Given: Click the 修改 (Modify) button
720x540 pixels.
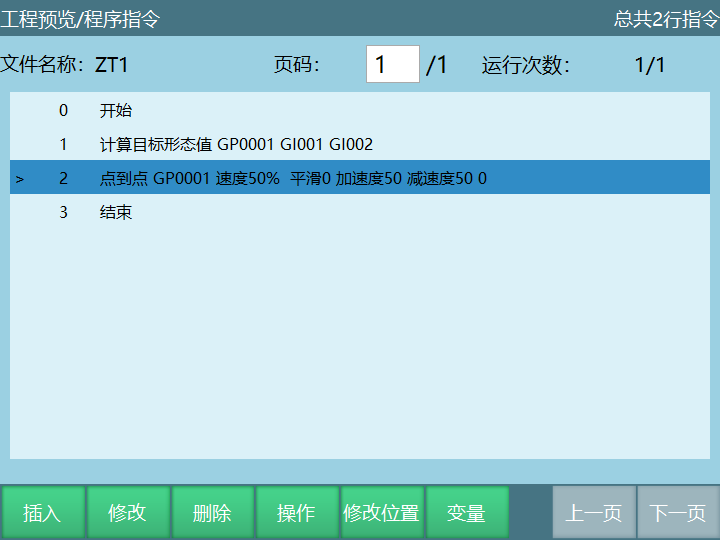Looking at the screenshot, I should (127, 513).
